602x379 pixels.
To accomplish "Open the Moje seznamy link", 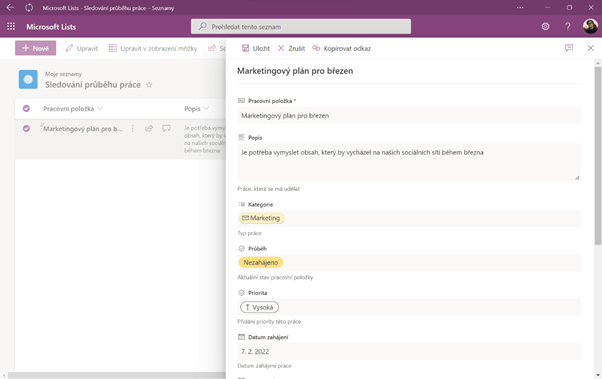I will coord(63,74).
